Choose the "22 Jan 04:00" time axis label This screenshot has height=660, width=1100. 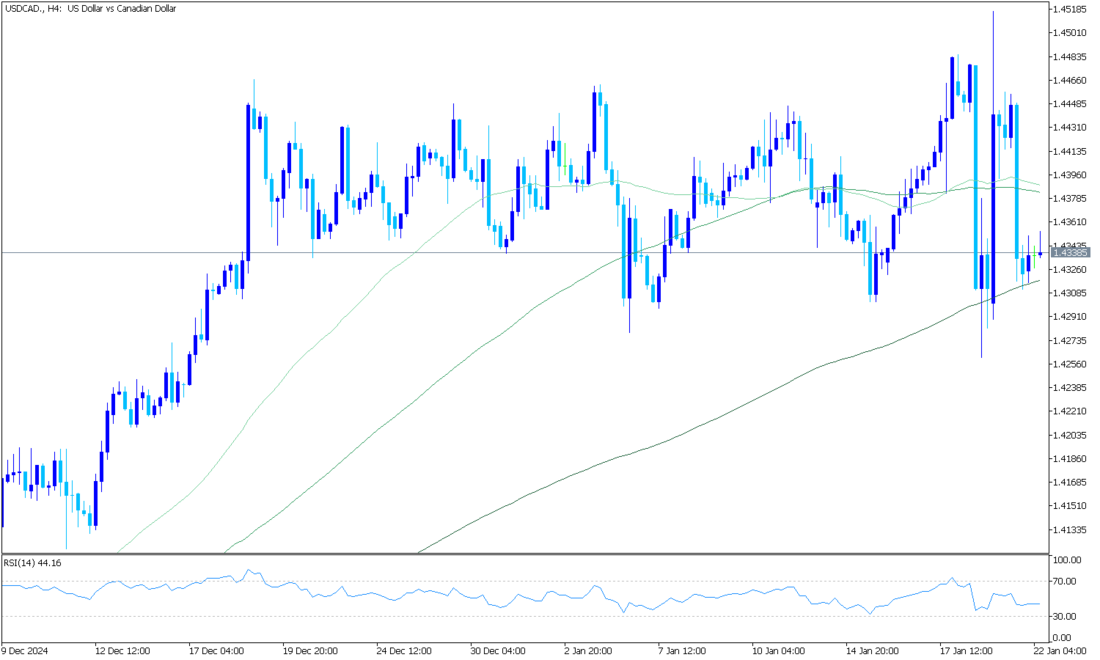[1060, 651]
